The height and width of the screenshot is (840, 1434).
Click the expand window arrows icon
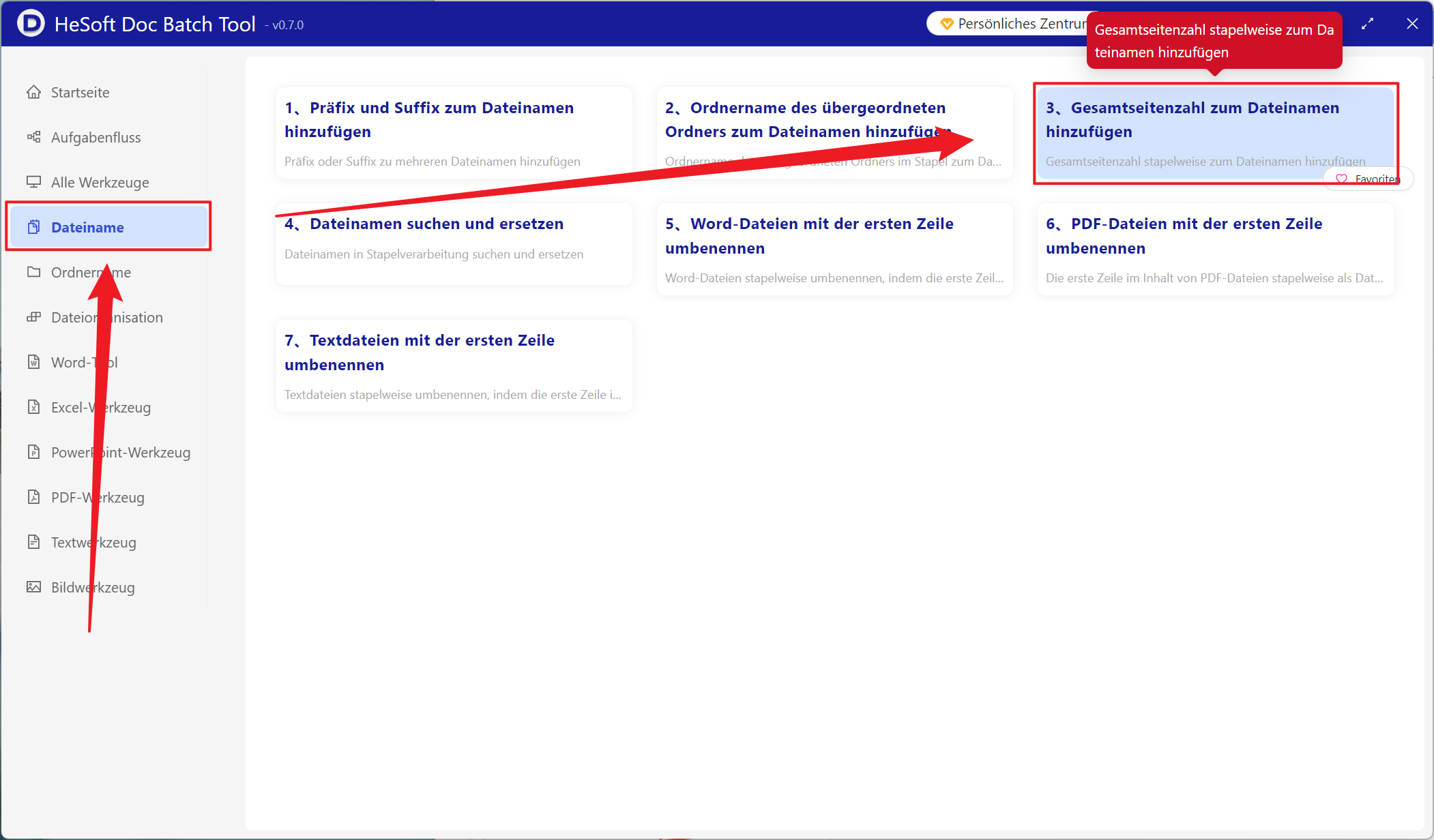[1367, 24]
